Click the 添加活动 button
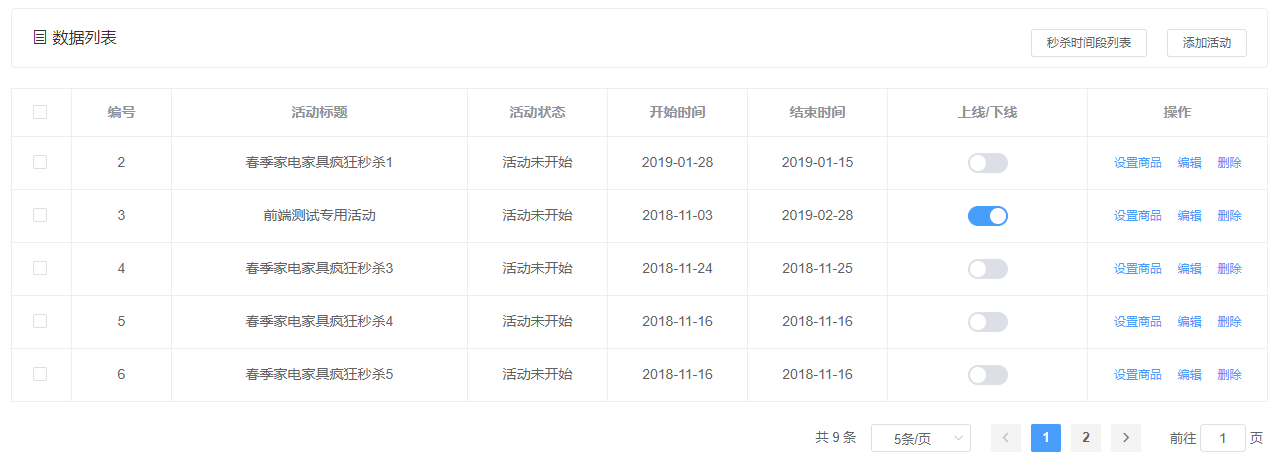 1206,43
